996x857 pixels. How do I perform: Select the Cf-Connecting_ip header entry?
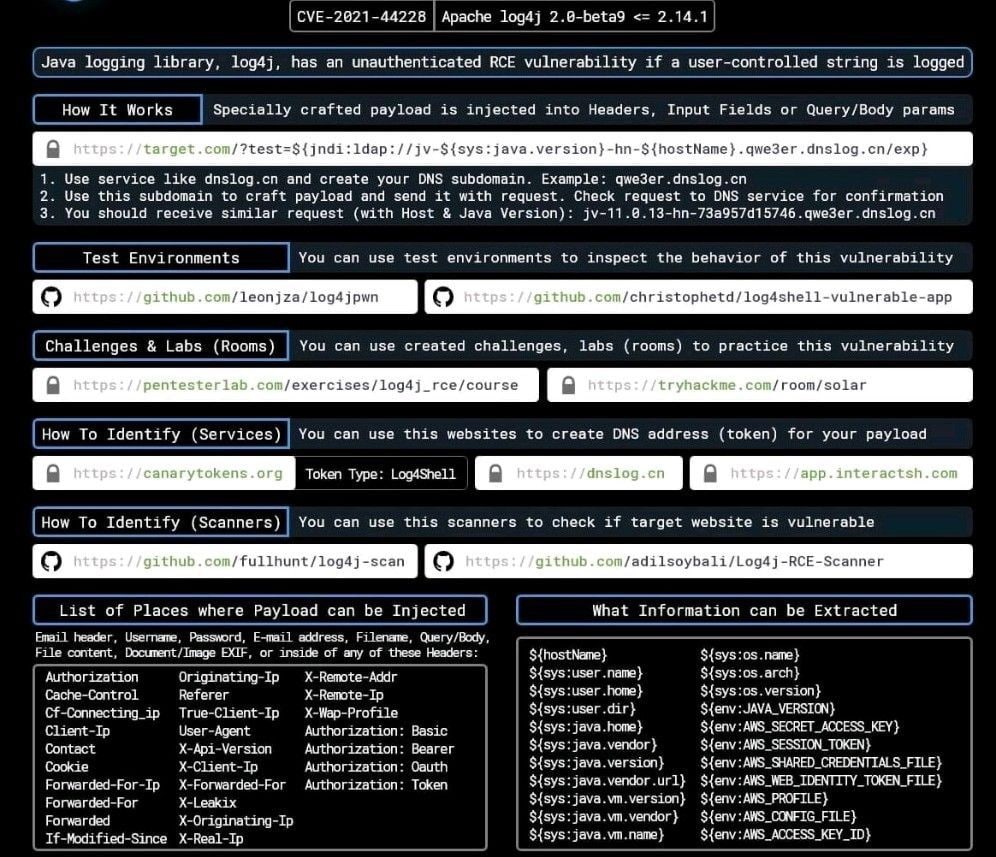coord(102,713)
